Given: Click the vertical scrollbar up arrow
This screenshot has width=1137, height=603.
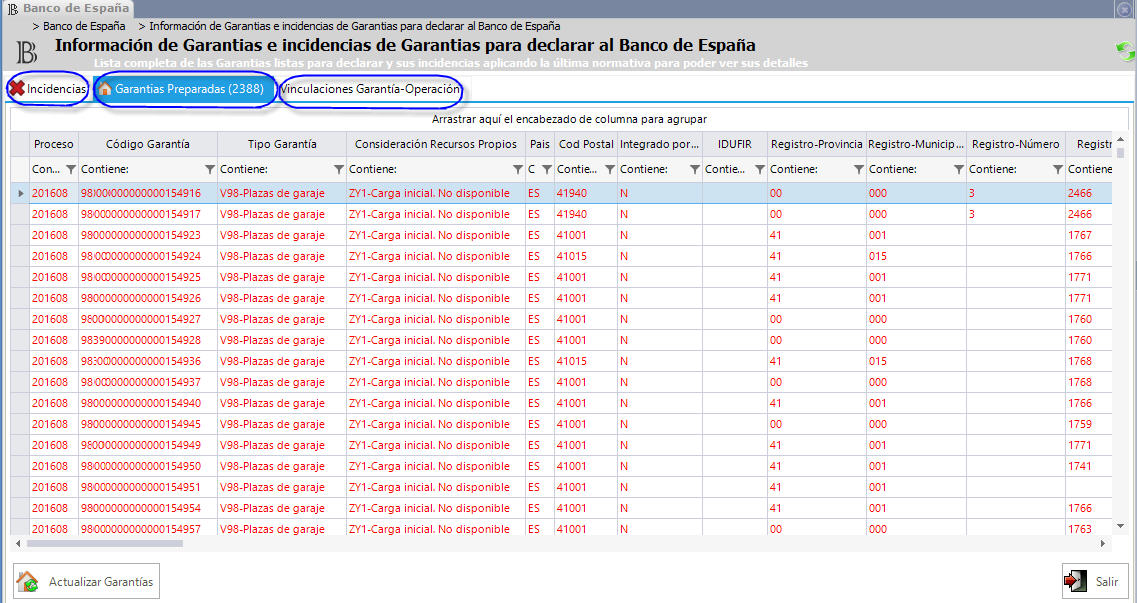Looking at the screenshot, I should click(x=1120, y=139).
